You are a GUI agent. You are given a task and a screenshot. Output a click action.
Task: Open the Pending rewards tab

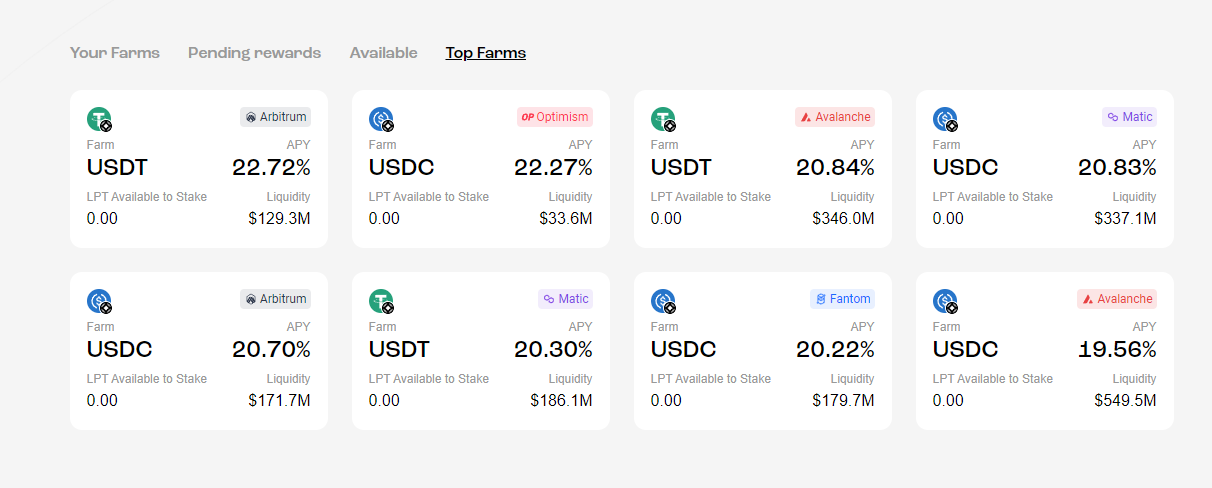(254, 53)
